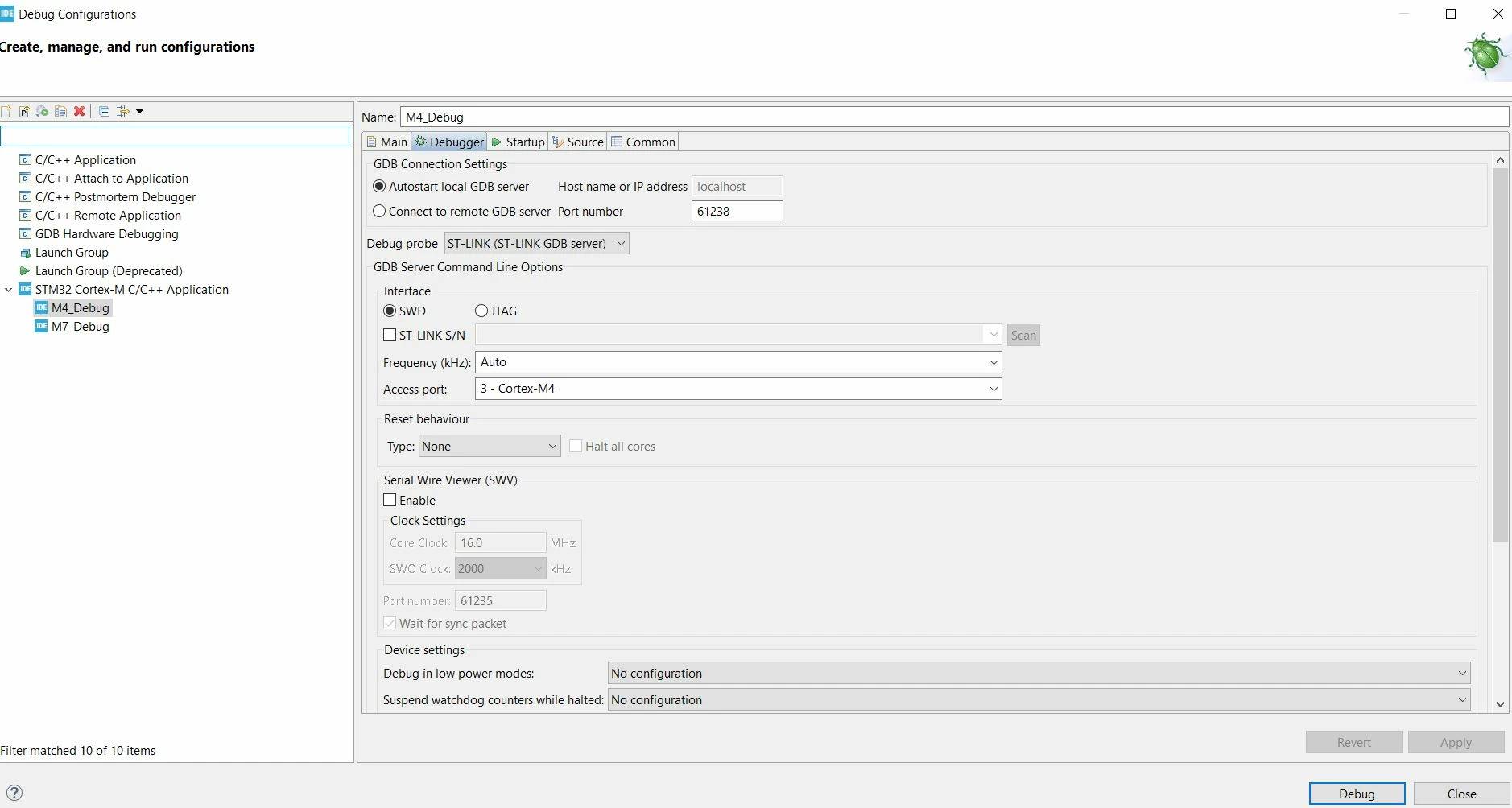1512x808 pixels.
Task: Collapse all configurations in tree
Action: point(104,112)
